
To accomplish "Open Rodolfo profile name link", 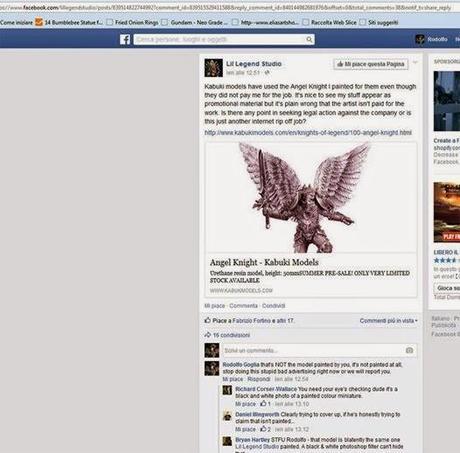I will click(x=437, y=39).
